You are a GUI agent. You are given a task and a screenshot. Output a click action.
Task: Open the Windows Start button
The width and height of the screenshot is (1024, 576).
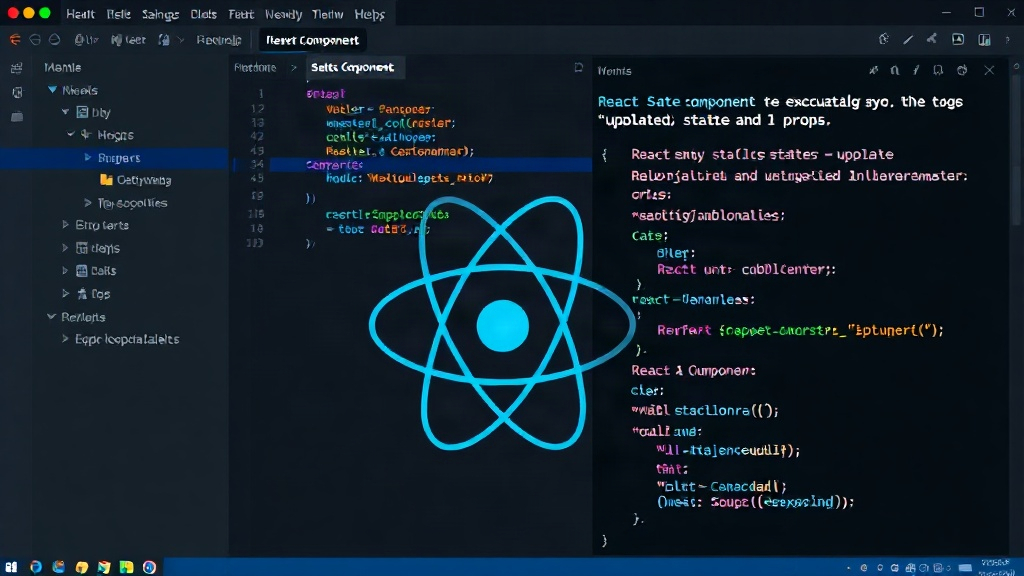[x=12, y=567]
